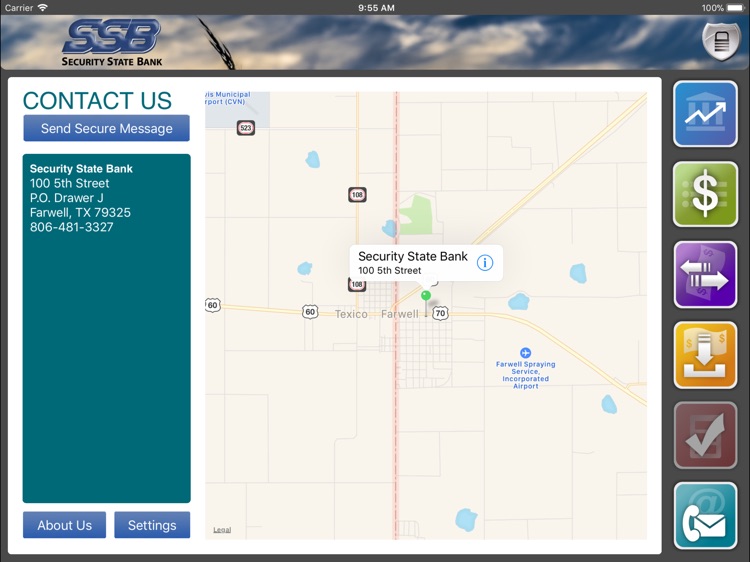Tap the phone number 806-481-3327
Screen dimensions: 750x562
72,227
